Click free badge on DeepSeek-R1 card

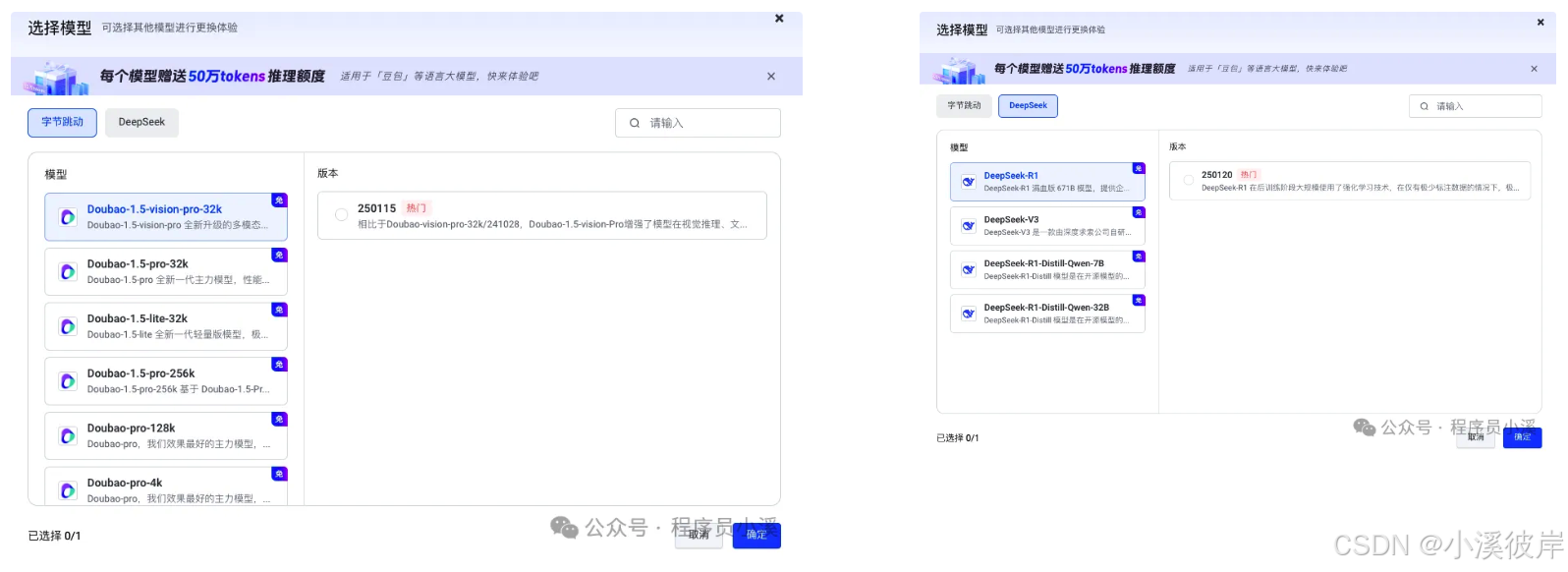coord(1139,168)
